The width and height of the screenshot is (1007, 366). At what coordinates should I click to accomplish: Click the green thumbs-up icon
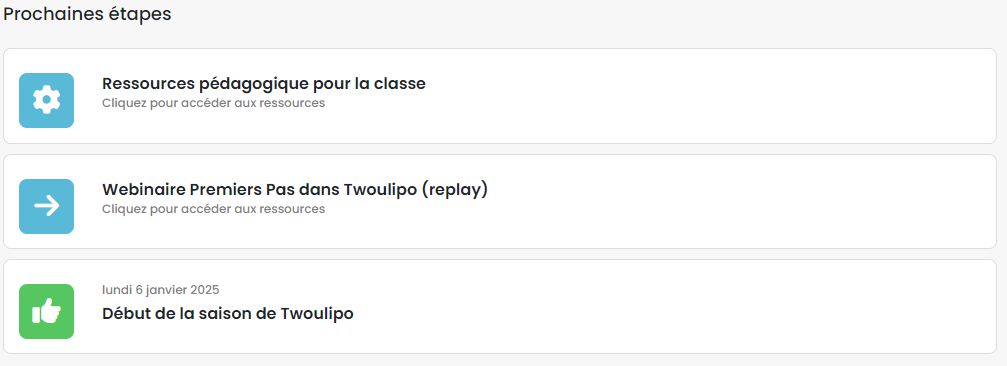46,311
